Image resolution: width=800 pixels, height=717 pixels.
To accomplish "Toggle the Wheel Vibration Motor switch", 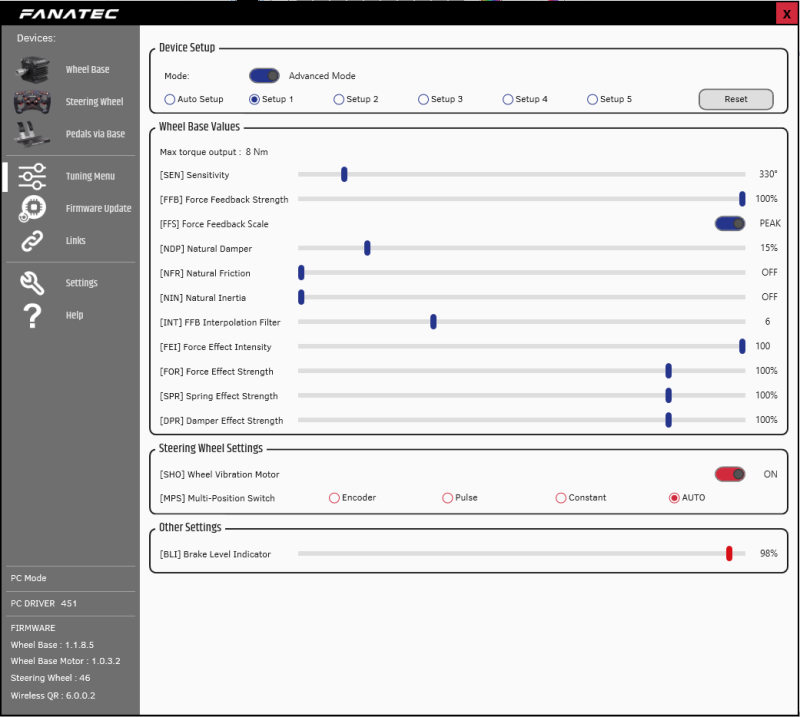I will pyautogui.click(x=730, y=474).
